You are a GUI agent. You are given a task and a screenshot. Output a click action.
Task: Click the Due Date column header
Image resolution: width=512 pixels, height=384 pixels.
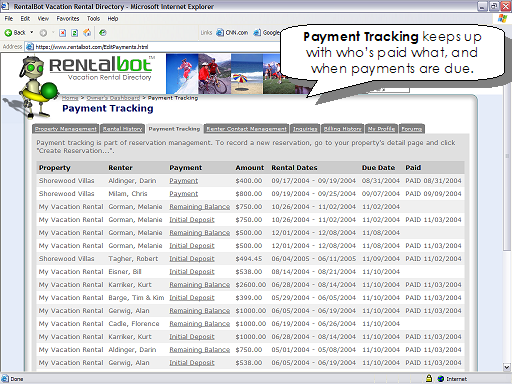click(378, 168)
